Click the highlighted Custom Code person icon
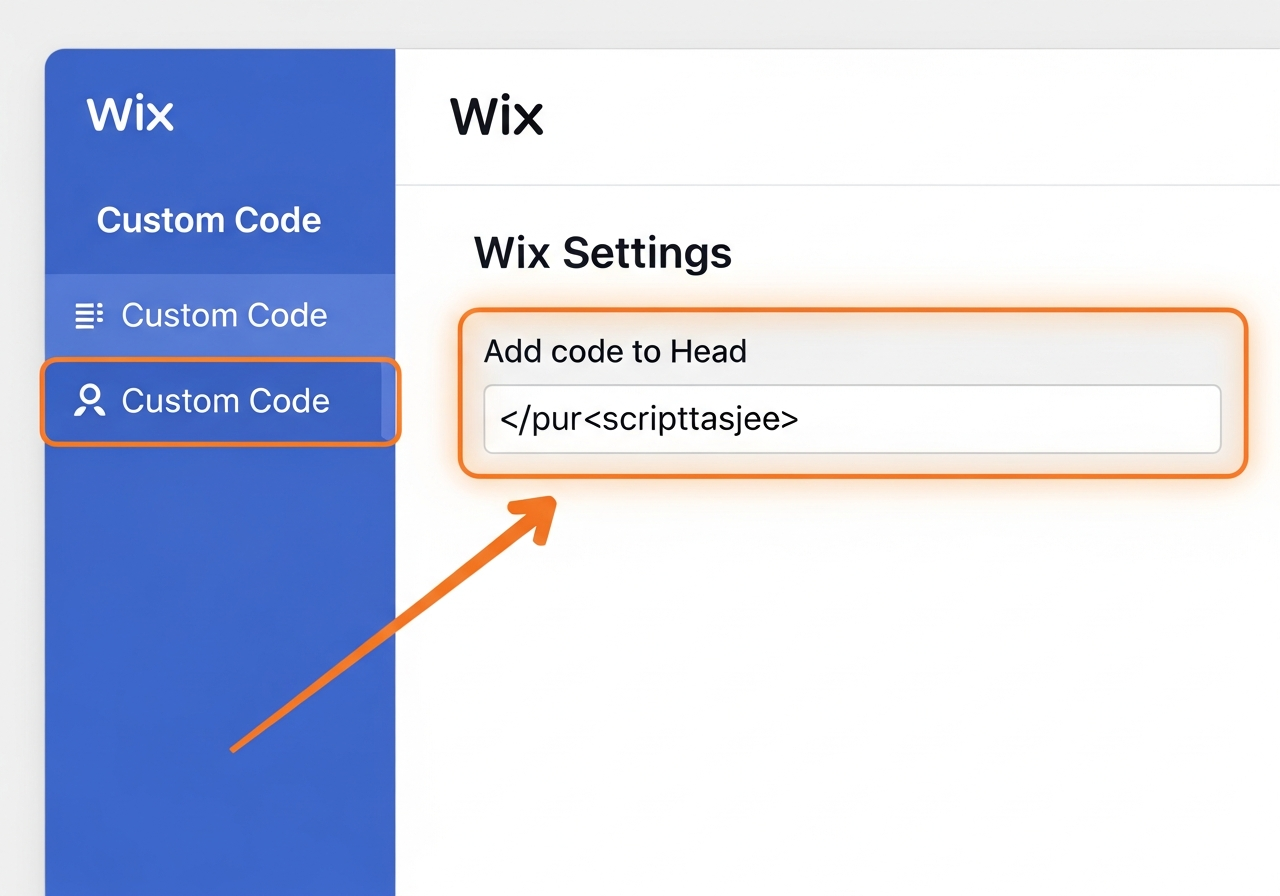The width and height of the screenshot is (1280, 896). pyautogui.click(x=88, y=401)
